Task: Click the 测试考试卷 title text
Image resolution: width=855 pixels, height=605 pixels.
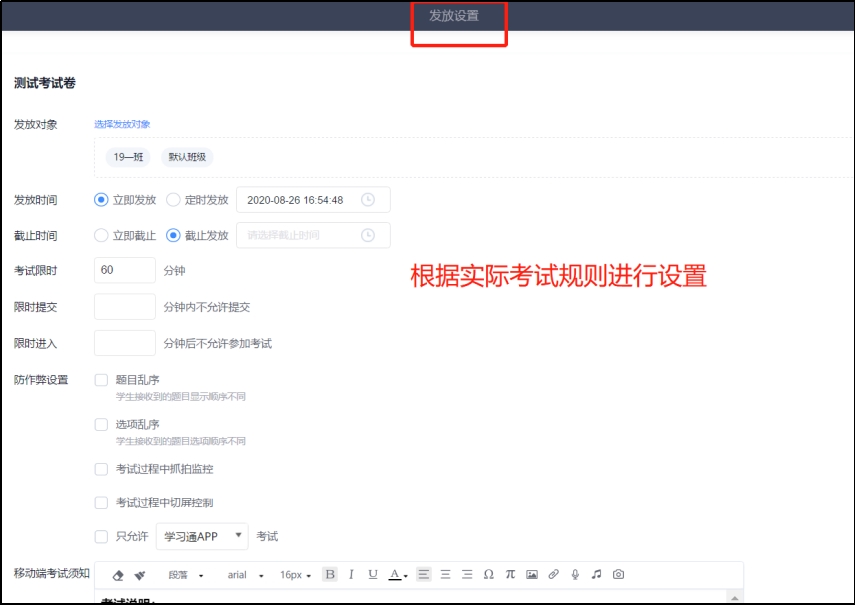Action: coord(45,83)
